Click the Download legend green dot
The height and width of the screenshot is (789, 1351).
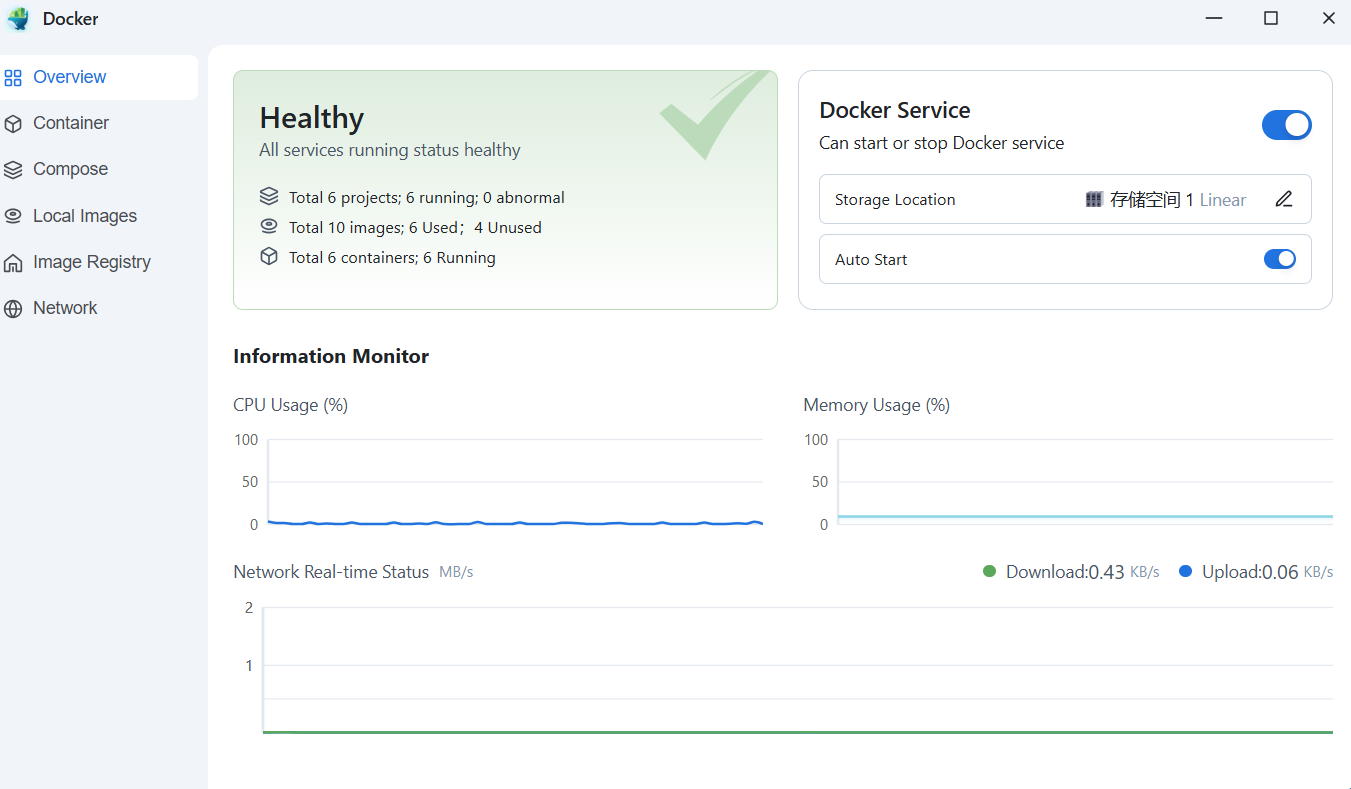(x=990, y=572)
